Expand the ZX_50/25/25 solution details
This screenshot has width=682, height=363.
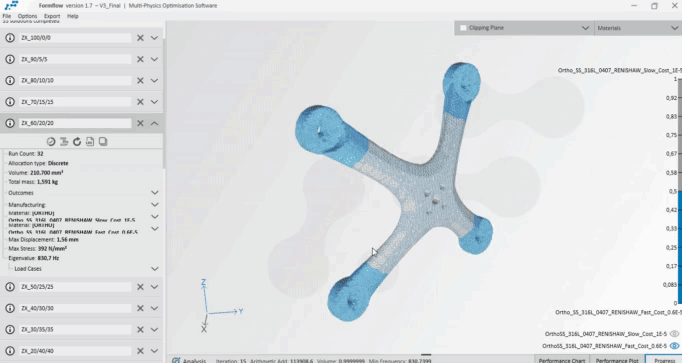[x=154, y=287]
